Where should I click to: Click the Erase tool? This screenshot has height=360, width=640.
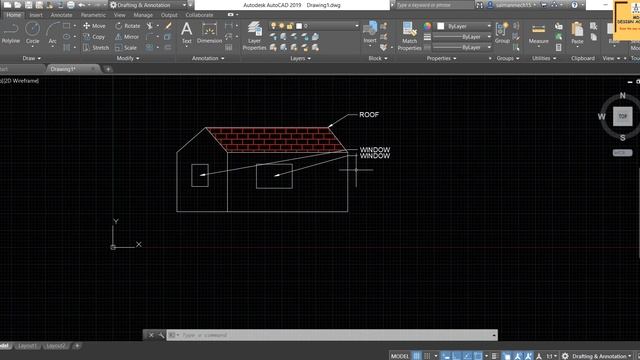point(168,26)
